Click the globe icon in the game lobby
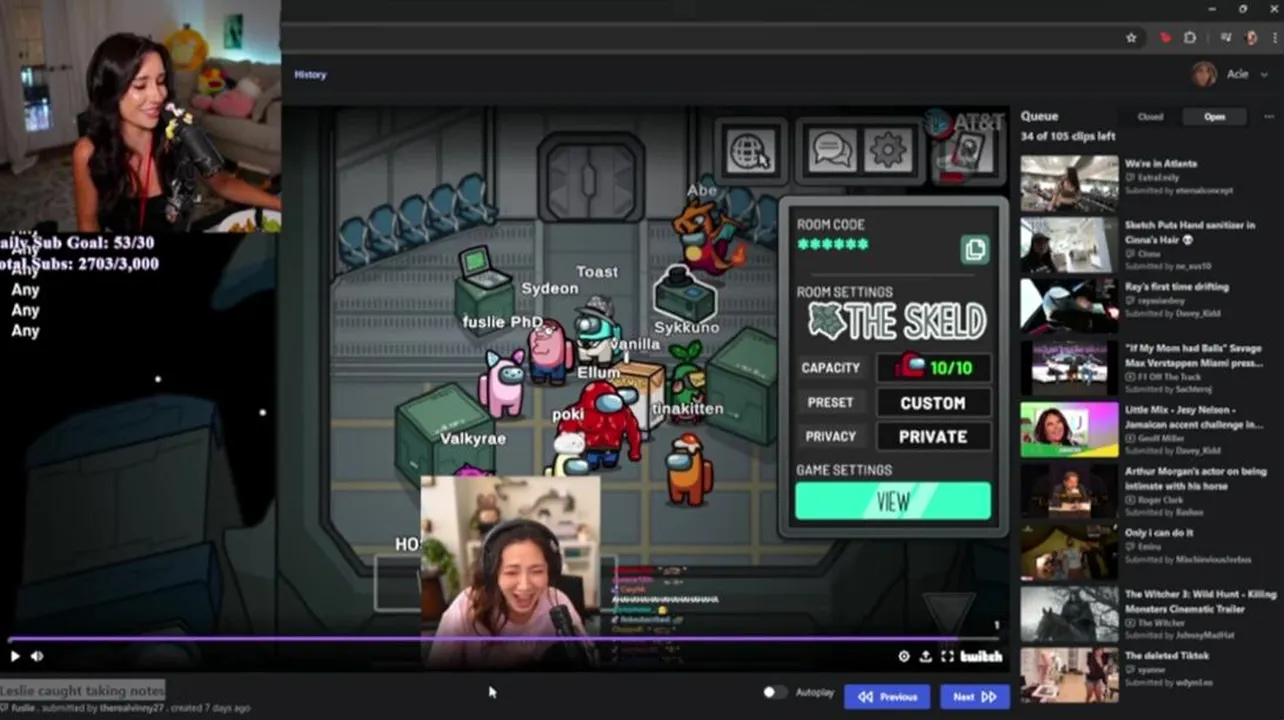The width and height of the screenshot is (1284, 720). tap(751, 152)
